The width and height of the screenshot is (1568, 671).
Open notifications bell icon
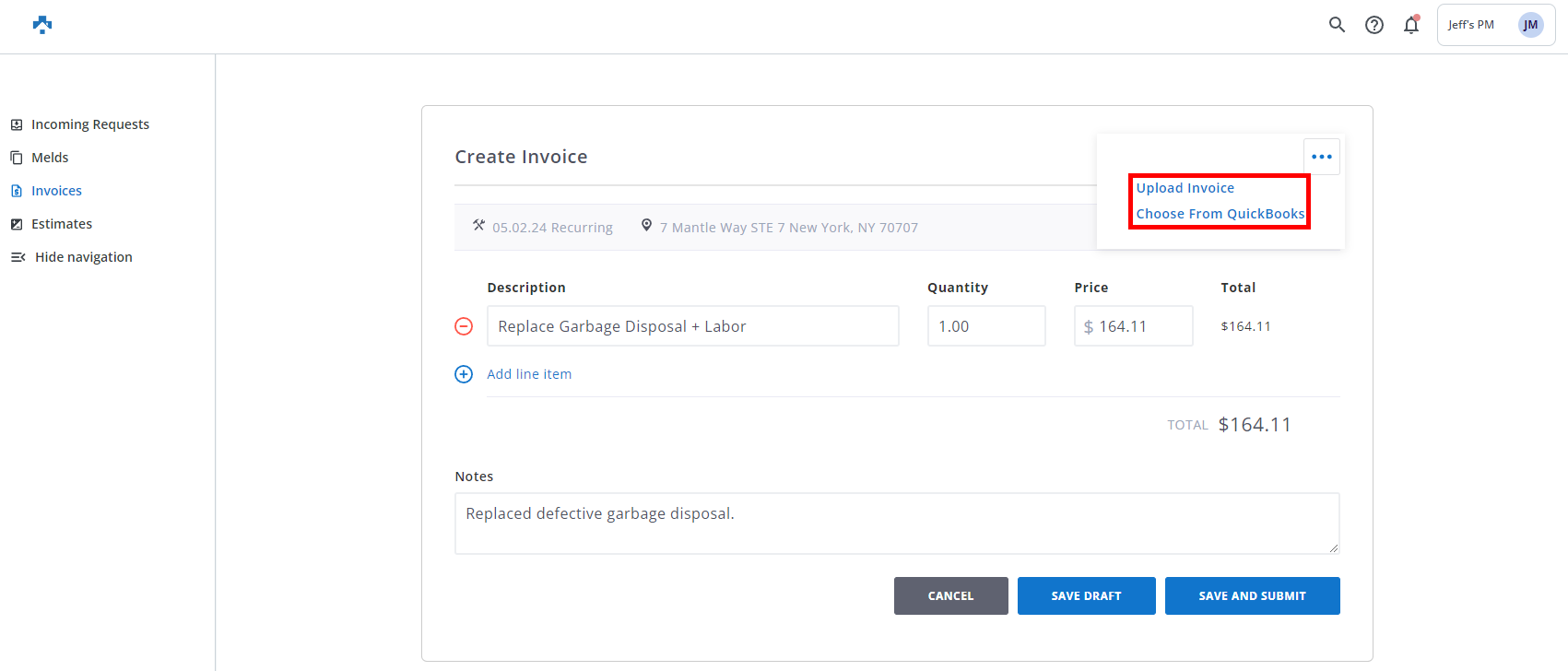coord(1411,25)
